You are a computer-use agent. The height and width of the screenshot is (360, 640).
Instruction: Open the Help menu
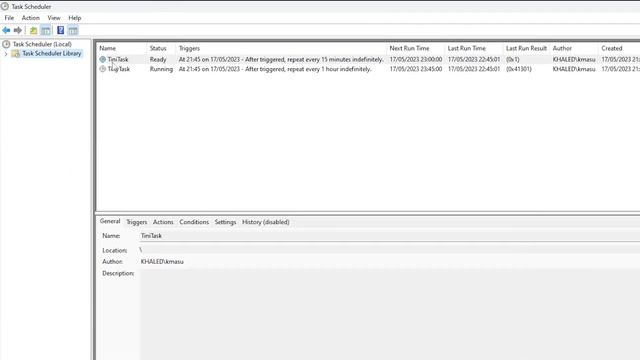click(75, 18)
